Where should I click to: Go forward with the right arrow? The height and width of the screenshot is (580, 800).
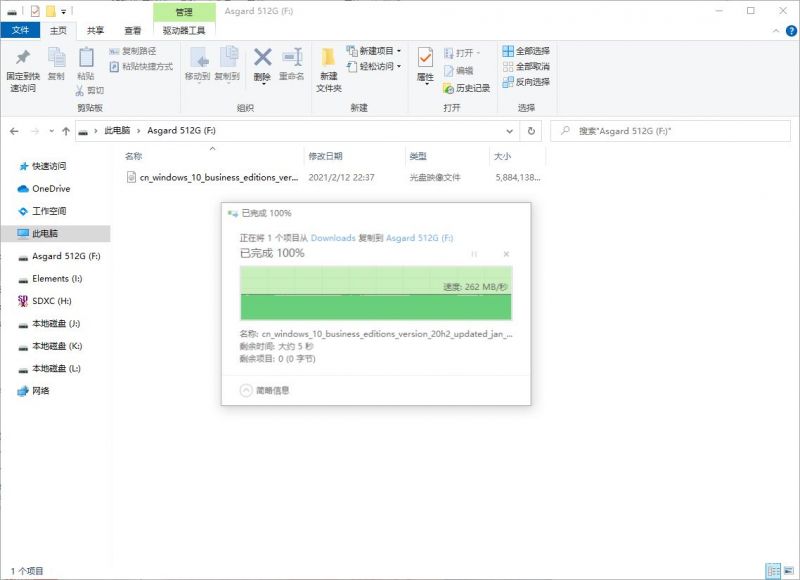[35, 131]
